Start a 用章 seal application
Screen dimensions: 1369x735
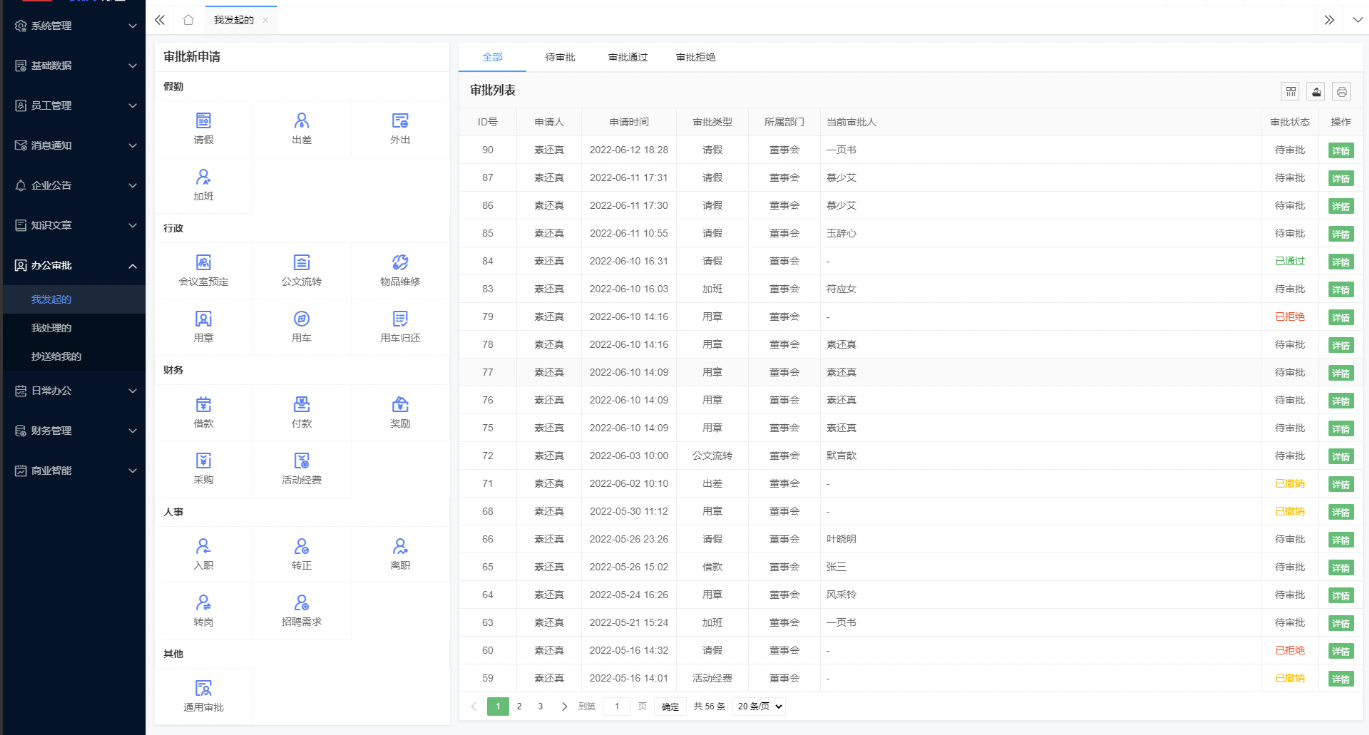(203, 319)
